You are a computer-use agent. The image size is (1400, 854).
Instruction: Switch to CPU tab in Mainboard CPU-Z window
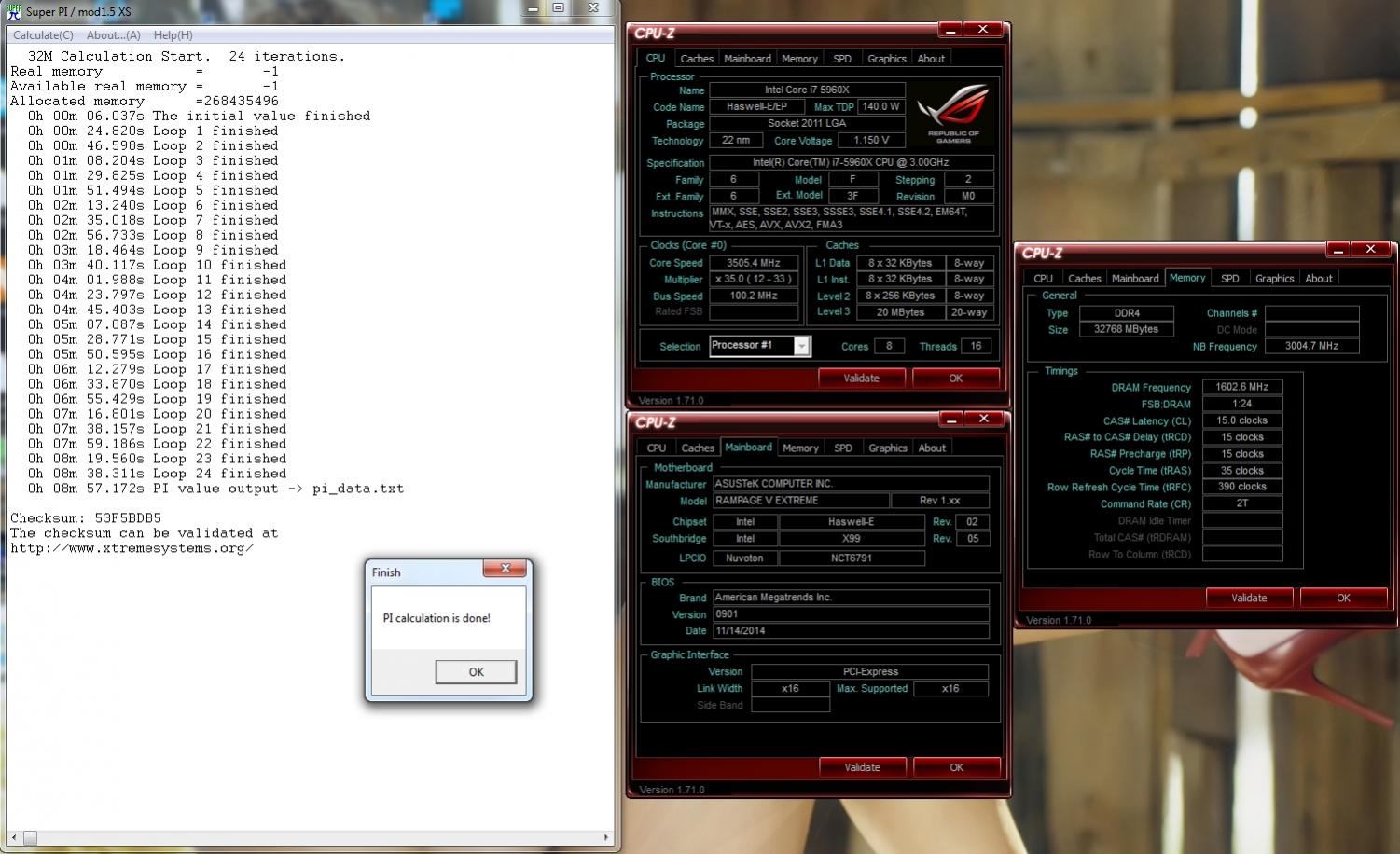pyautogui.click(x=657, y=448)
